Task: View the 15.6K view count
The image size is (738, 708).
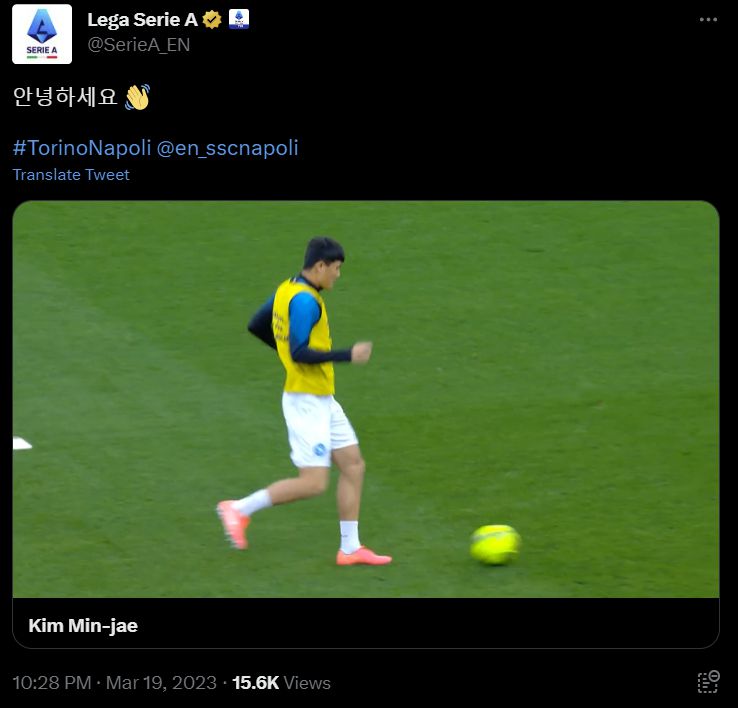Action: [x=255, y=683]
